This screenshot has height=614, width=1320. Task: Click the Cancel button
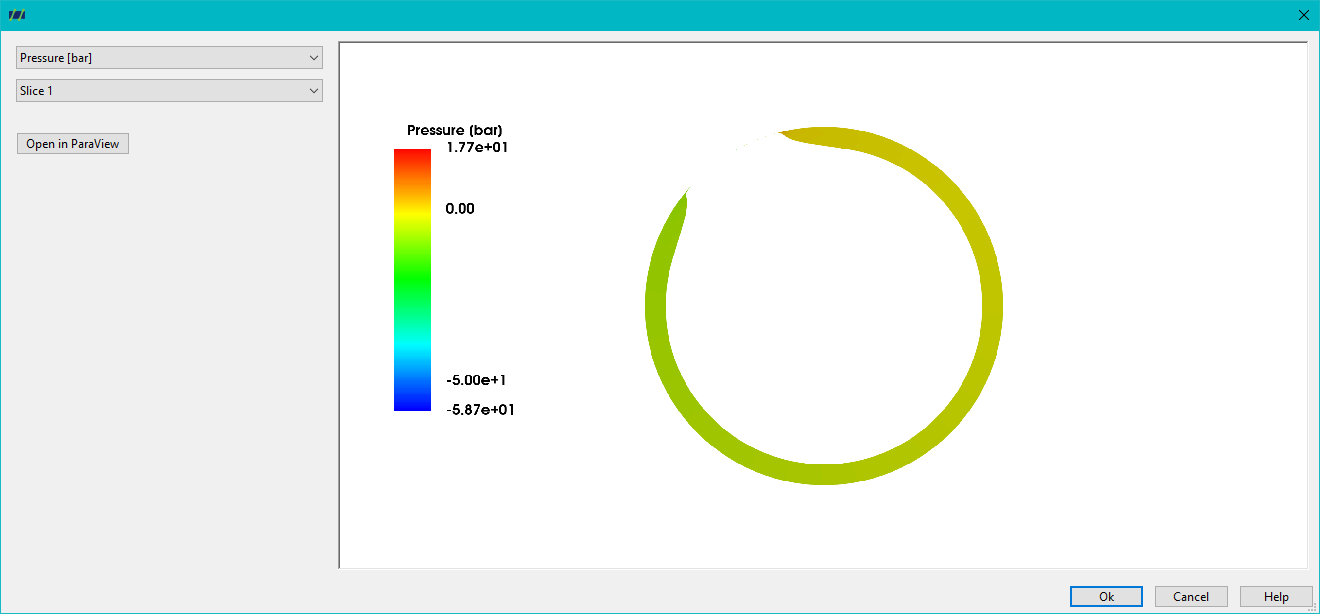click(x=1191, y=596)
